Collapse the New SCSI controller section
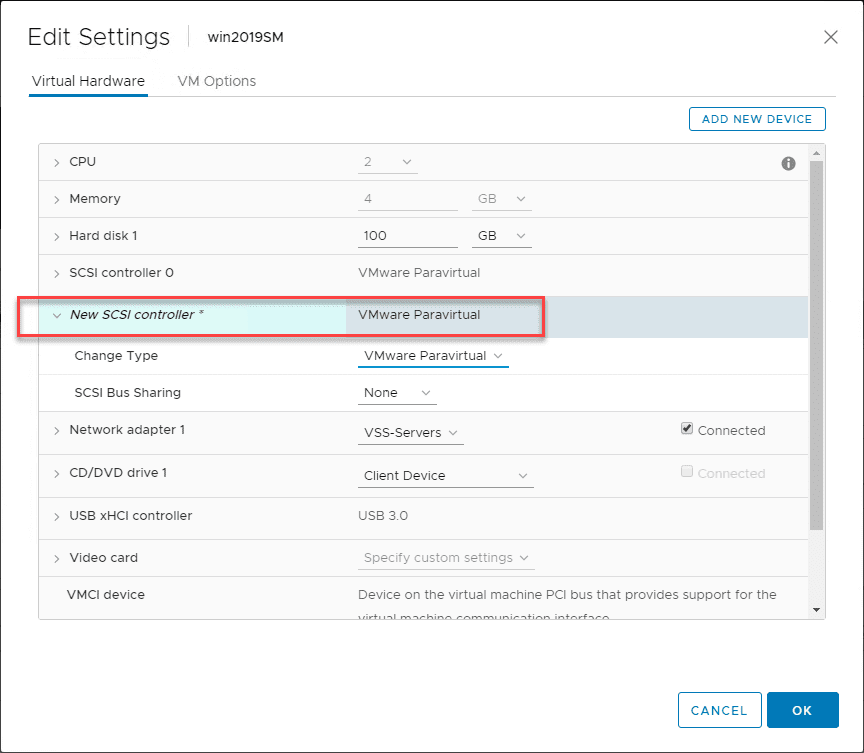The image size is (864, 753). pos(57,315)
